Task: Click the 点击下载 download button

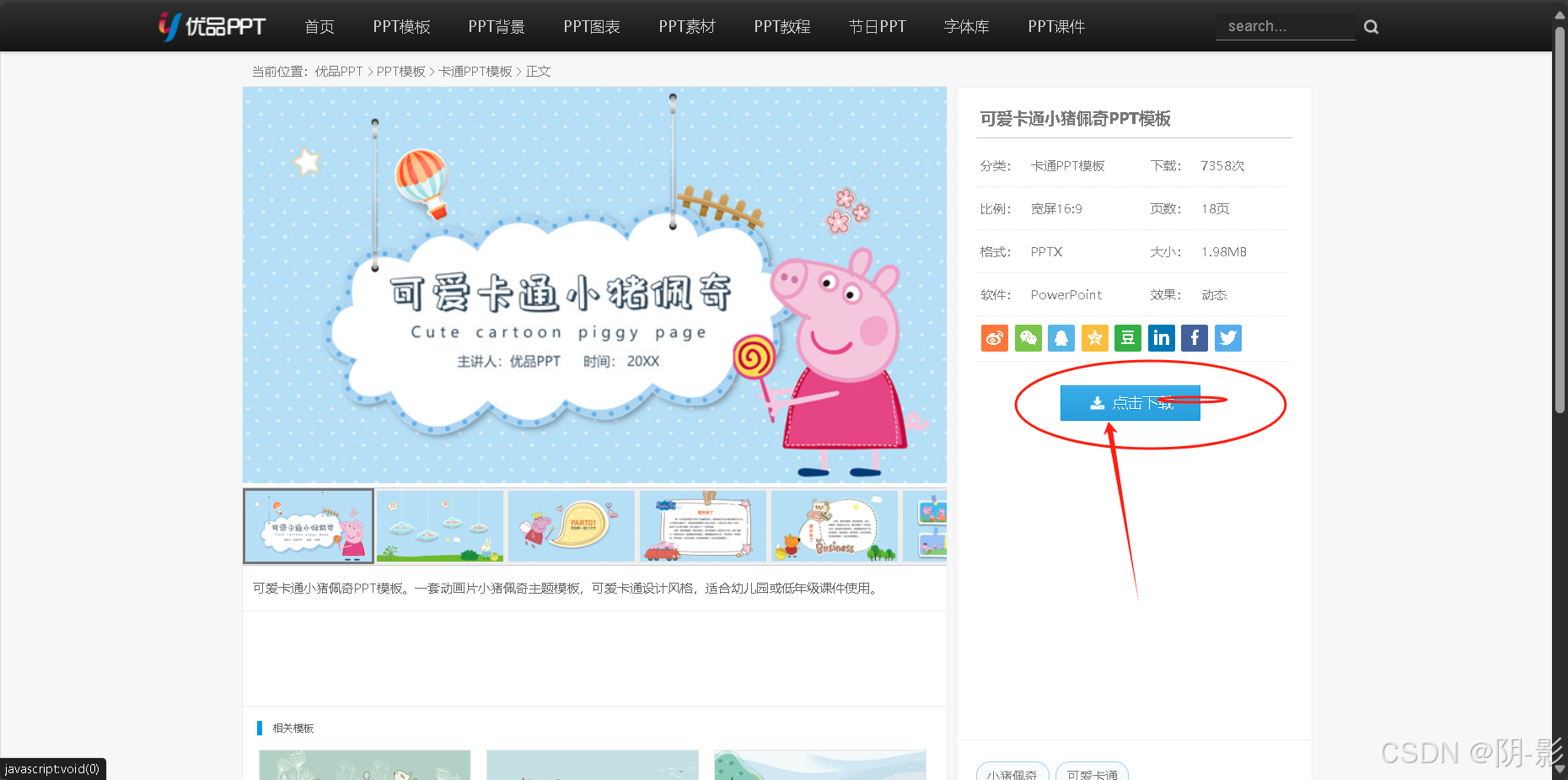Action: 1130,403
